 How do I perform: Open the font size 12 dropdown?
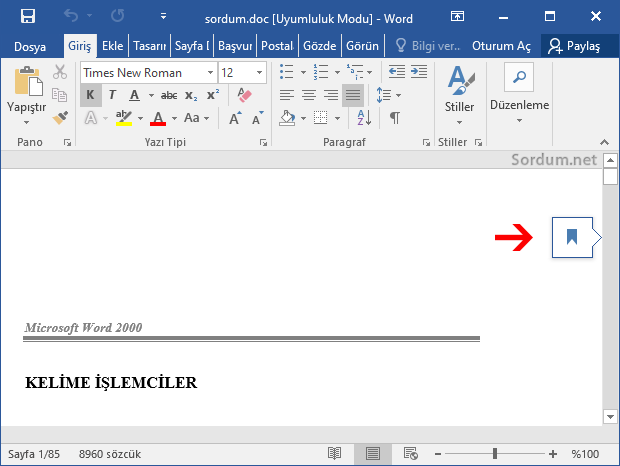(259, 72)
